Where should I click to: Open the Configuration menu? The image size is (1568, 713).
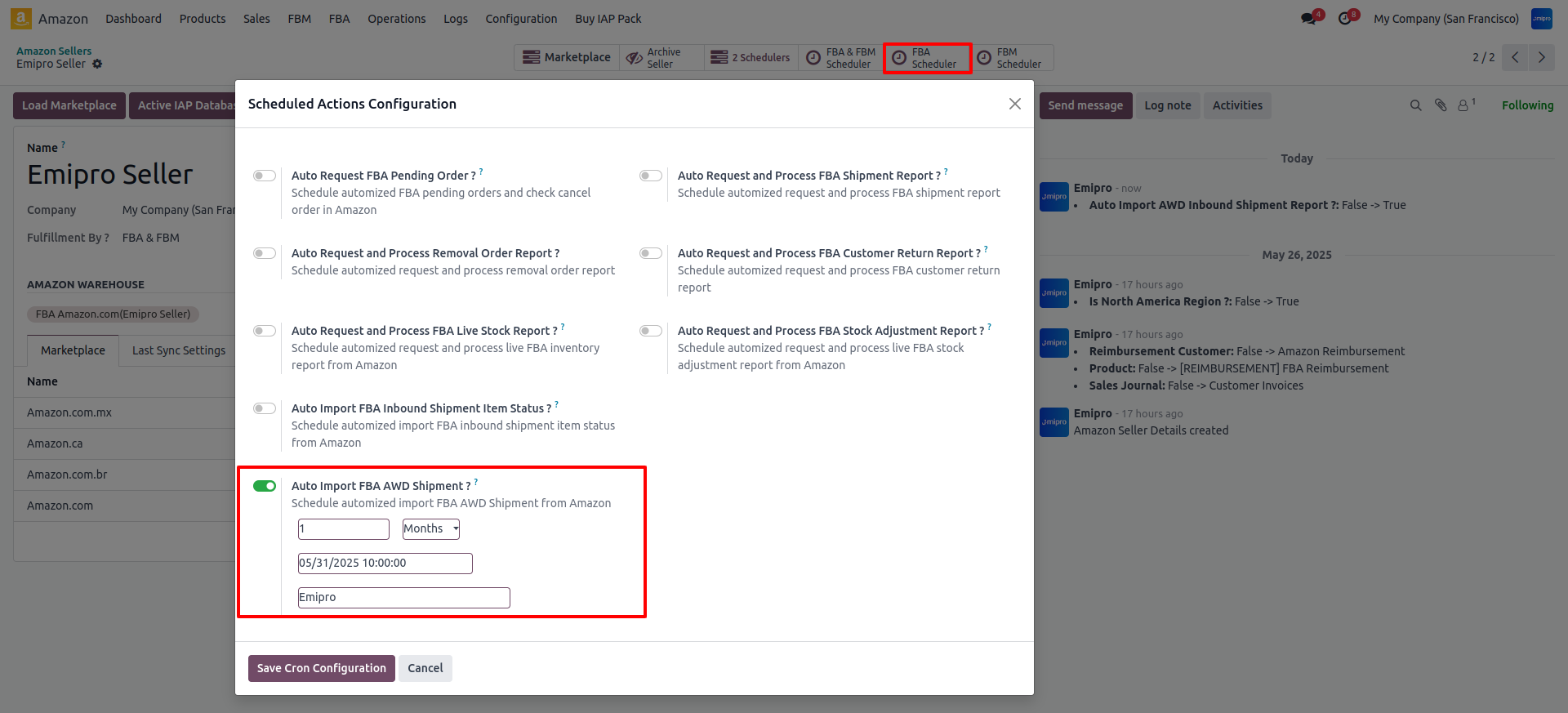click(521, 19)
